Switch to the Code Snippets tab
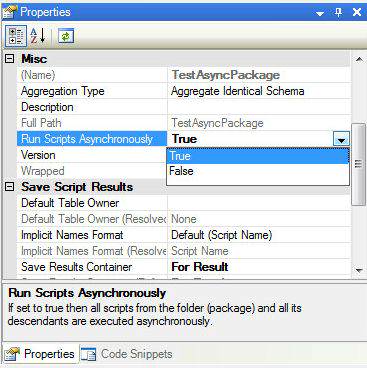Image resolution: width=367 pixels, height=368 pixels. click(127, 354)
